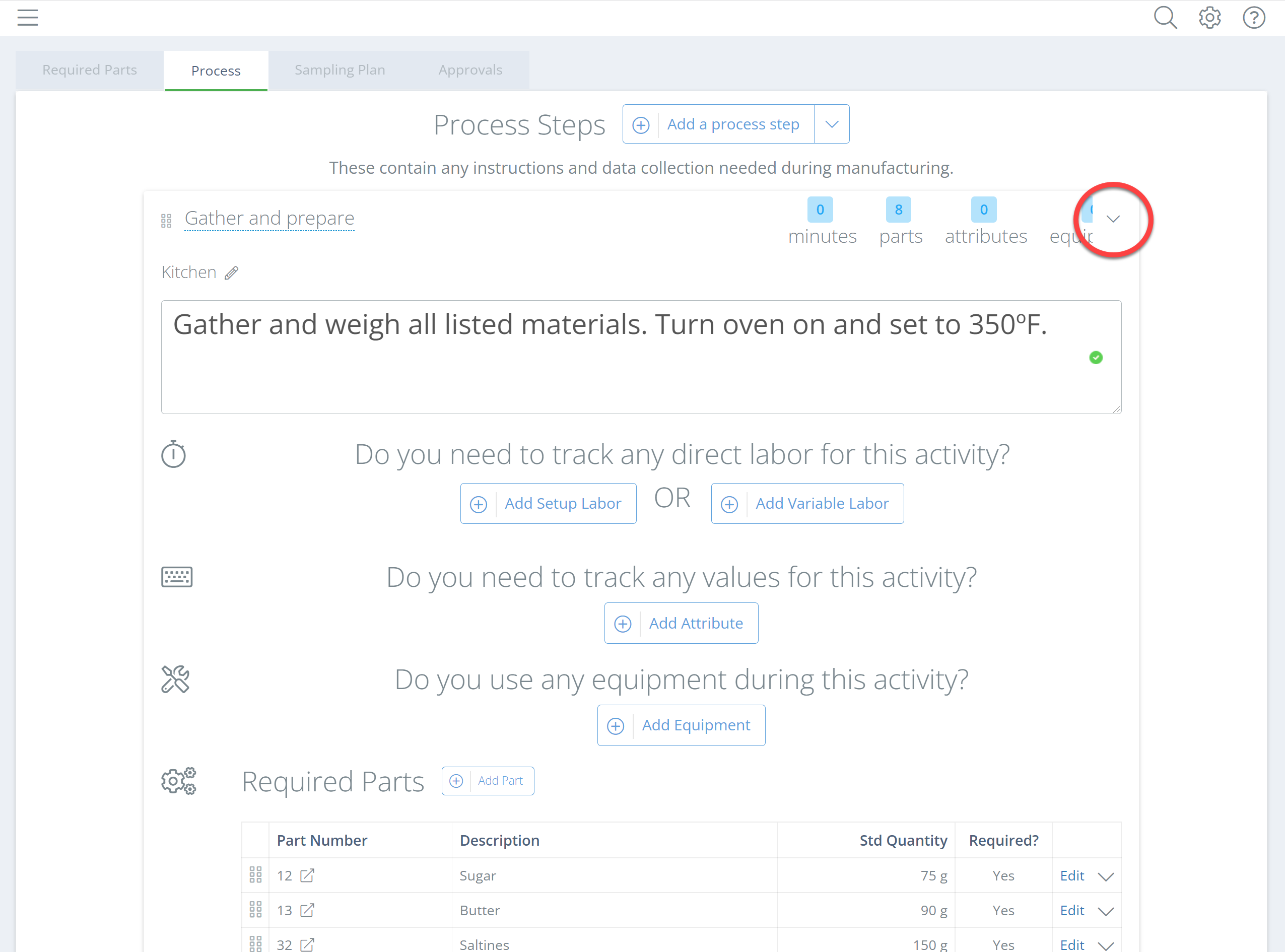Click Add Equipment button
Screen dimensions: 1285x952
click(x=681, y=725)
